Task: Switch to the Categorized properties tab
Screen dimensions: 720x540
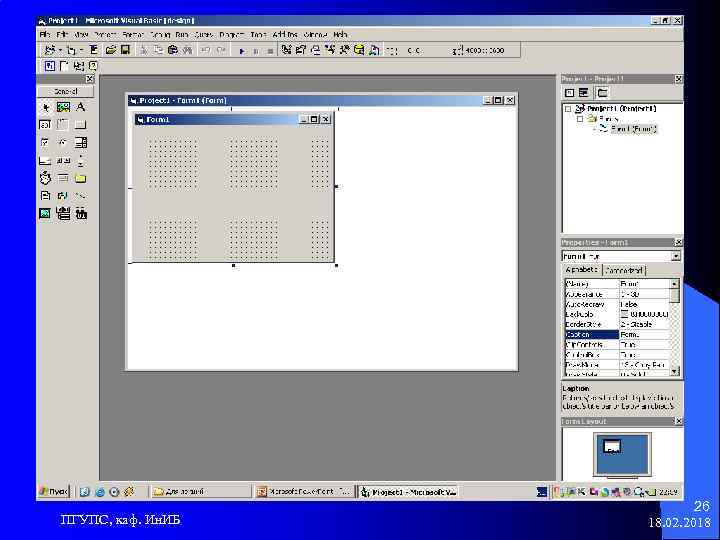Action: [624, 270]
